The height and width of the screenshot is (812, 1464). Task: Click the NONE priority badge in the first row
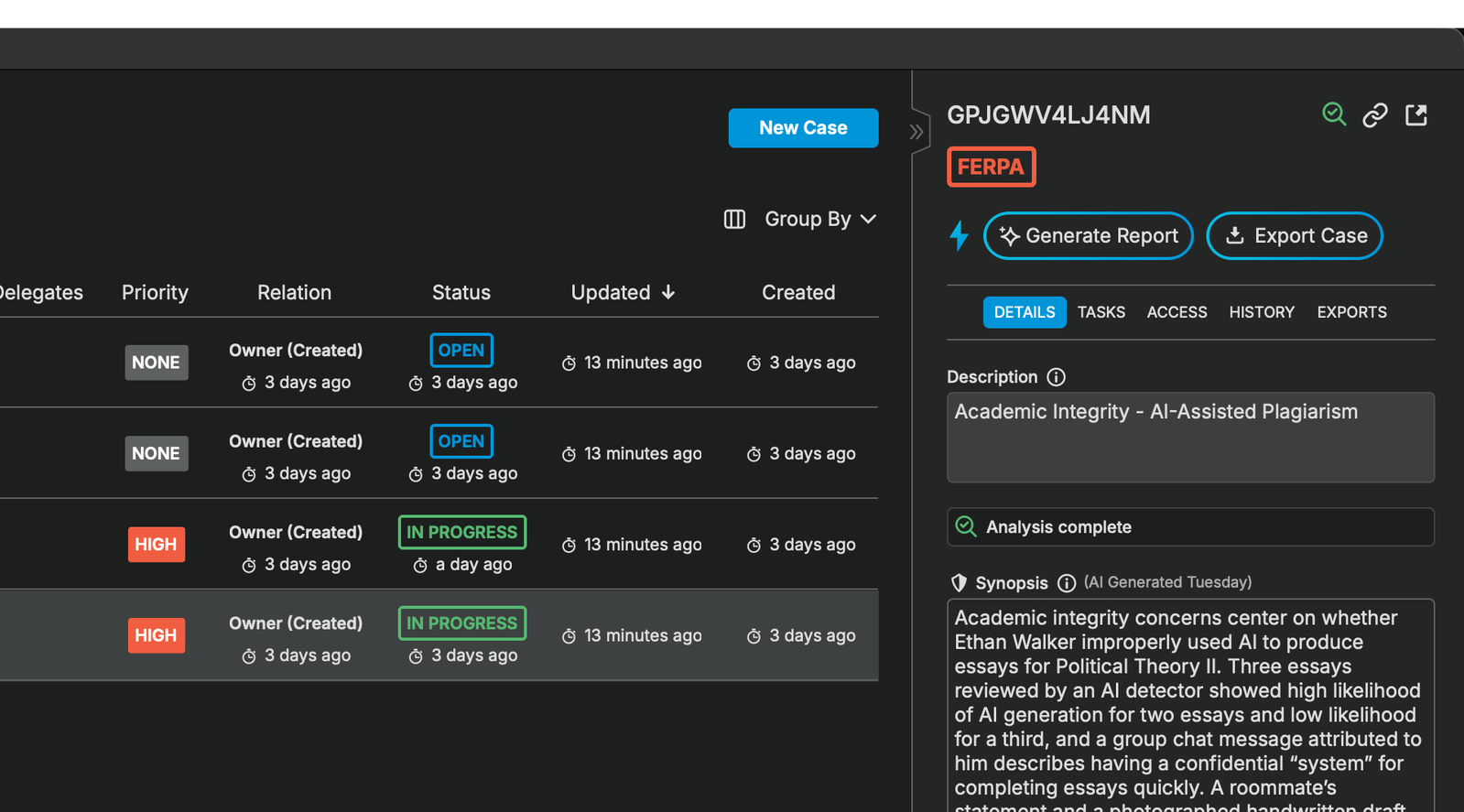click(x=157, y=363)
